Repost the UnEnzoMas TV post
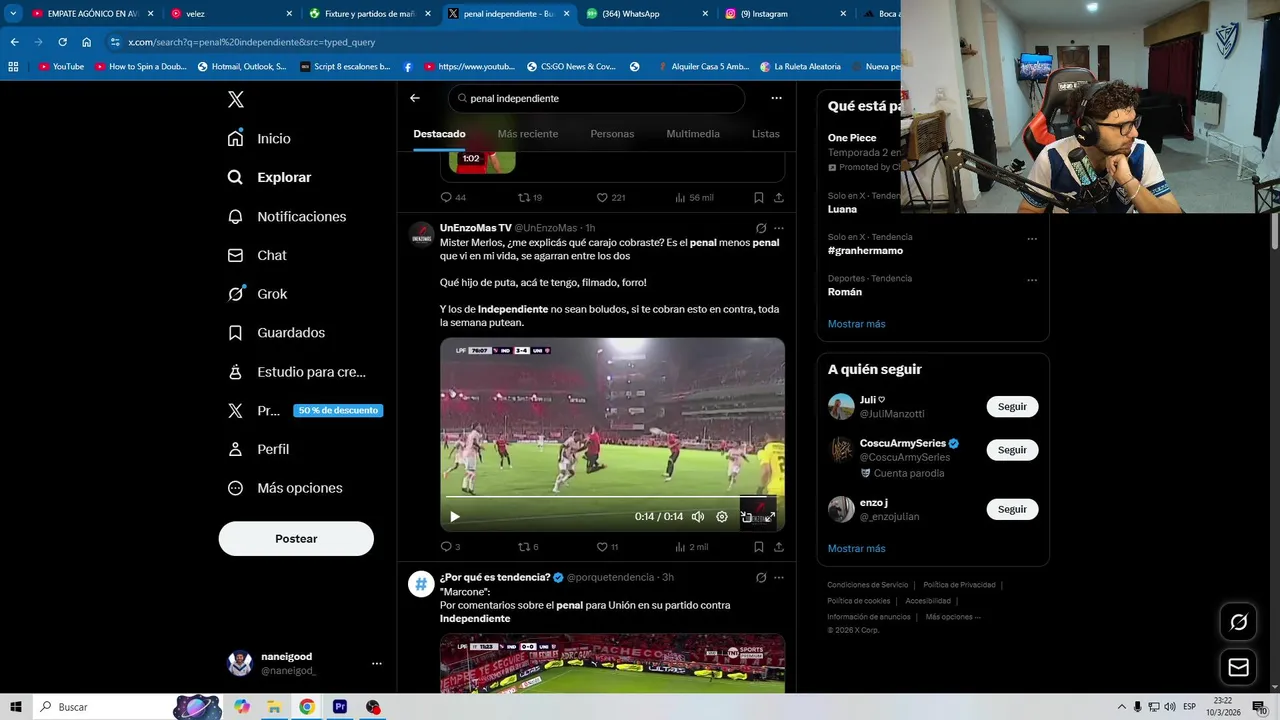The height and width of the screenshot is (720, 1280). coord(528,547)
